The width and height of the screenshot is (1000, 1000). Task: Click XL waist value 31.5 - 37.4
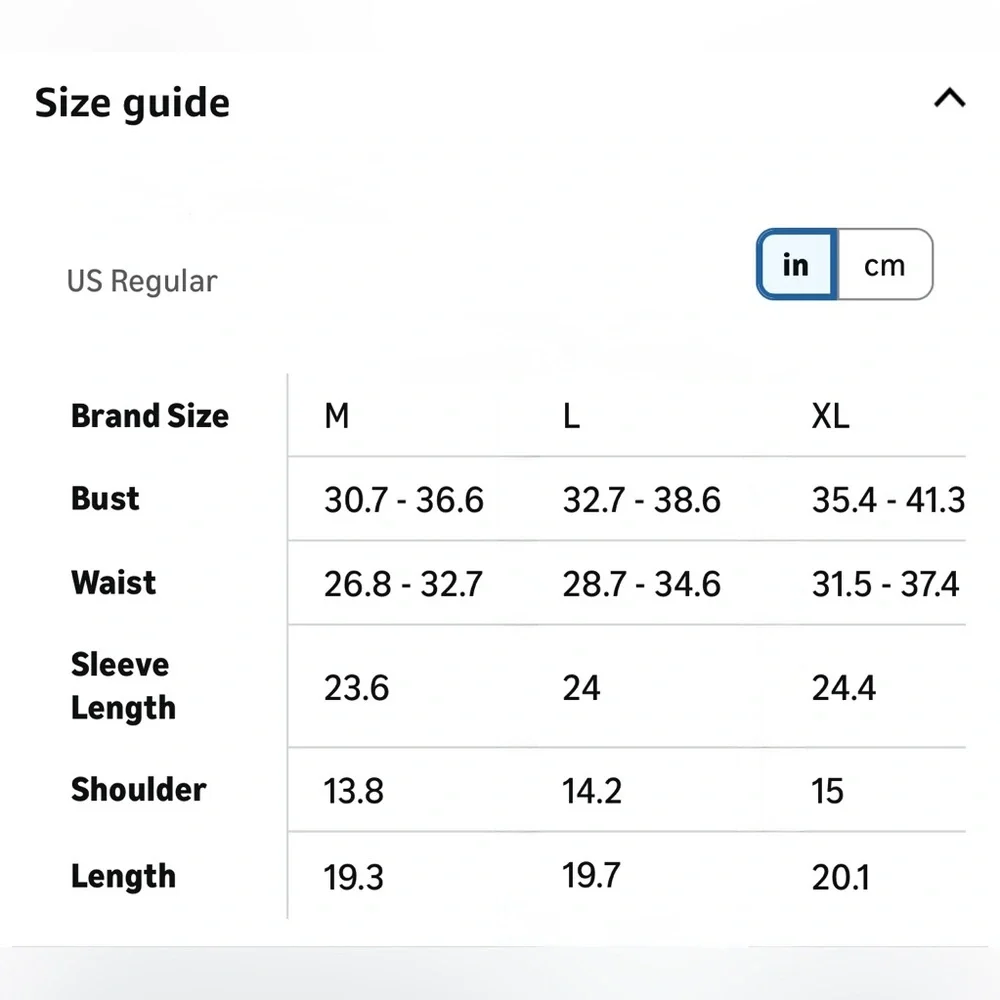tap(885, 584)
